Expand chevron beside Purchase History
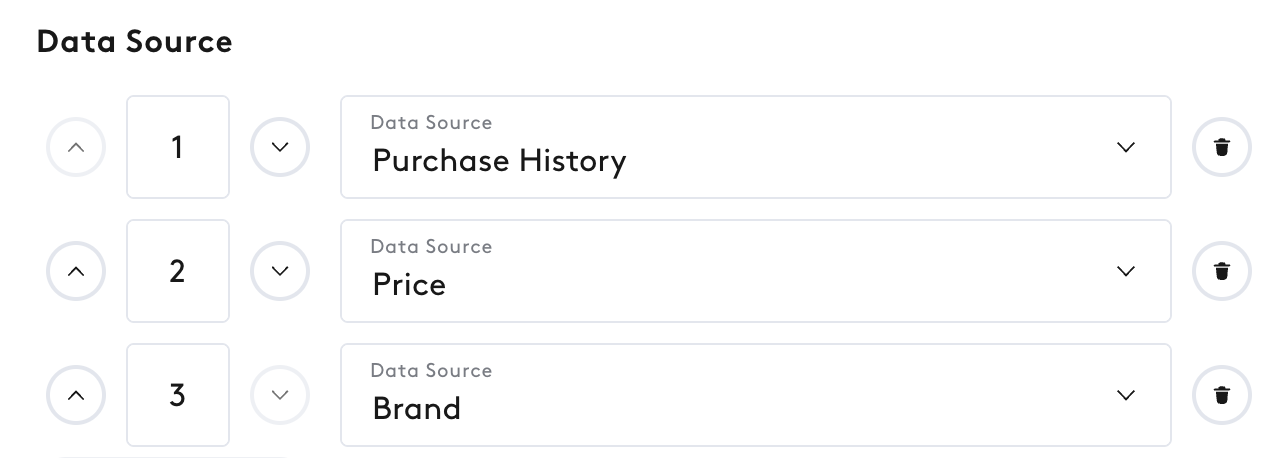This screenshot has width=1272, height=458. [x=1126, y=147]
